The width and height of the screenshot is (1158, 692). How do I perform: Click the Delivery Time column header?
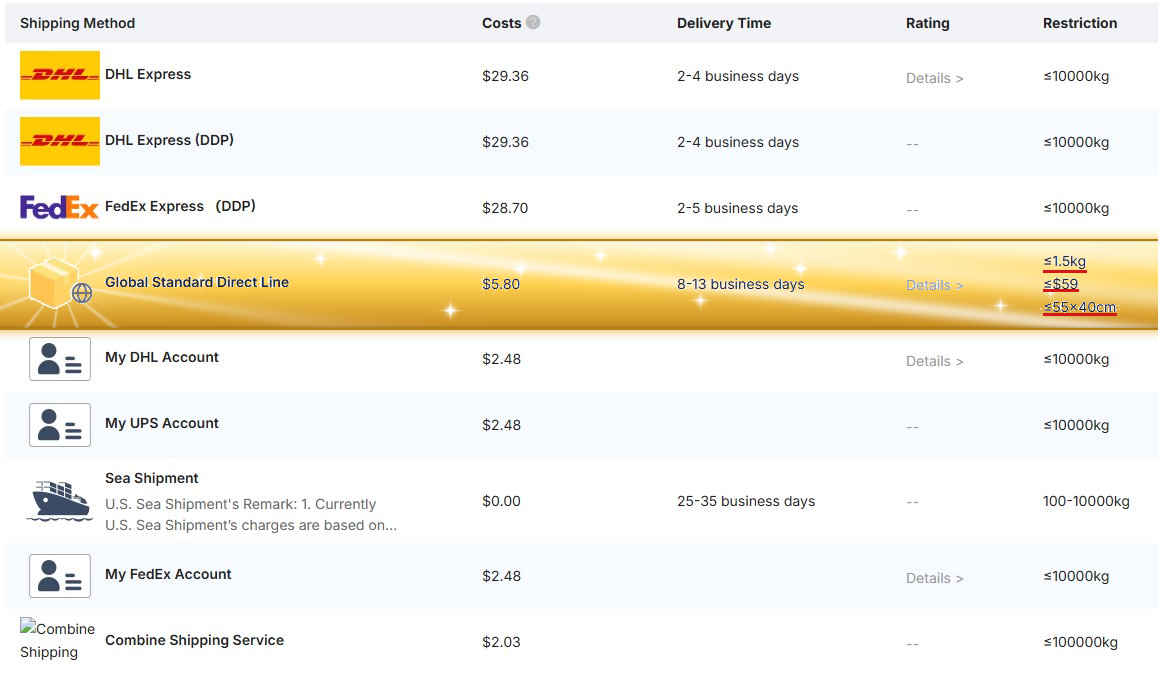click(724, 23)
